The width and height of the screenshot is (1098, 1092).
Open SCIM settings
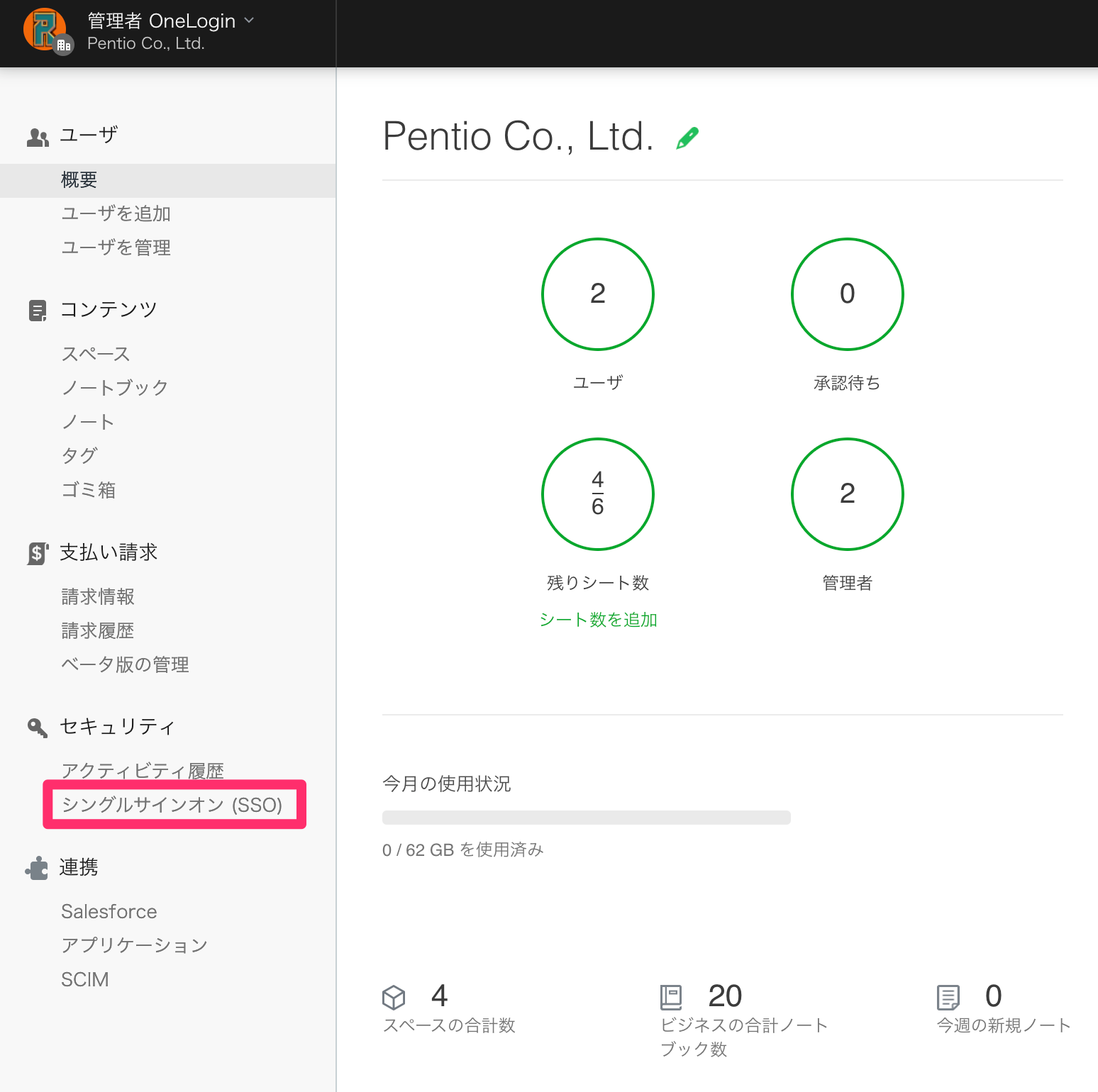tap(85, 980)
